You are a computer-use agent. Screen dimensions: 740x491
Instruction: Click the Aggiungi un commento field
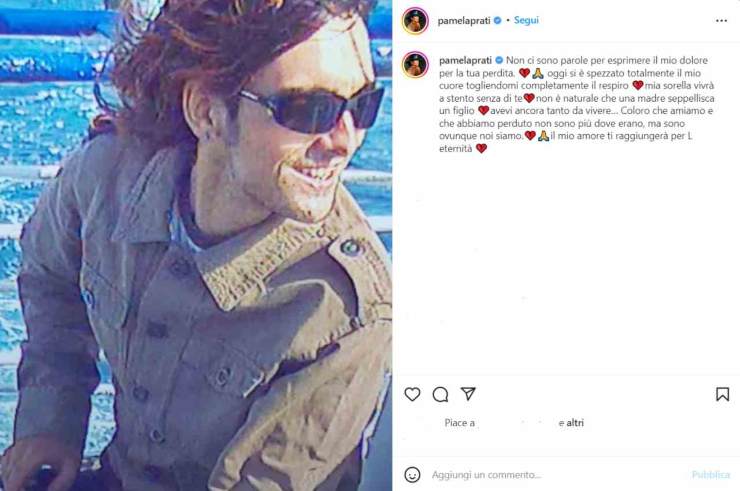click(557, 474)
